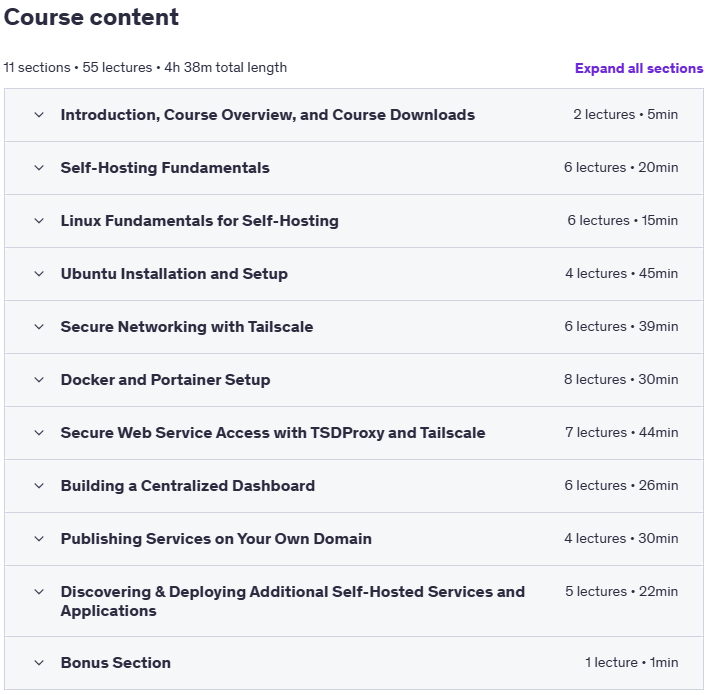Open Building a Centralized Dashboard title
Screen dimensions: 709x695
188,486
